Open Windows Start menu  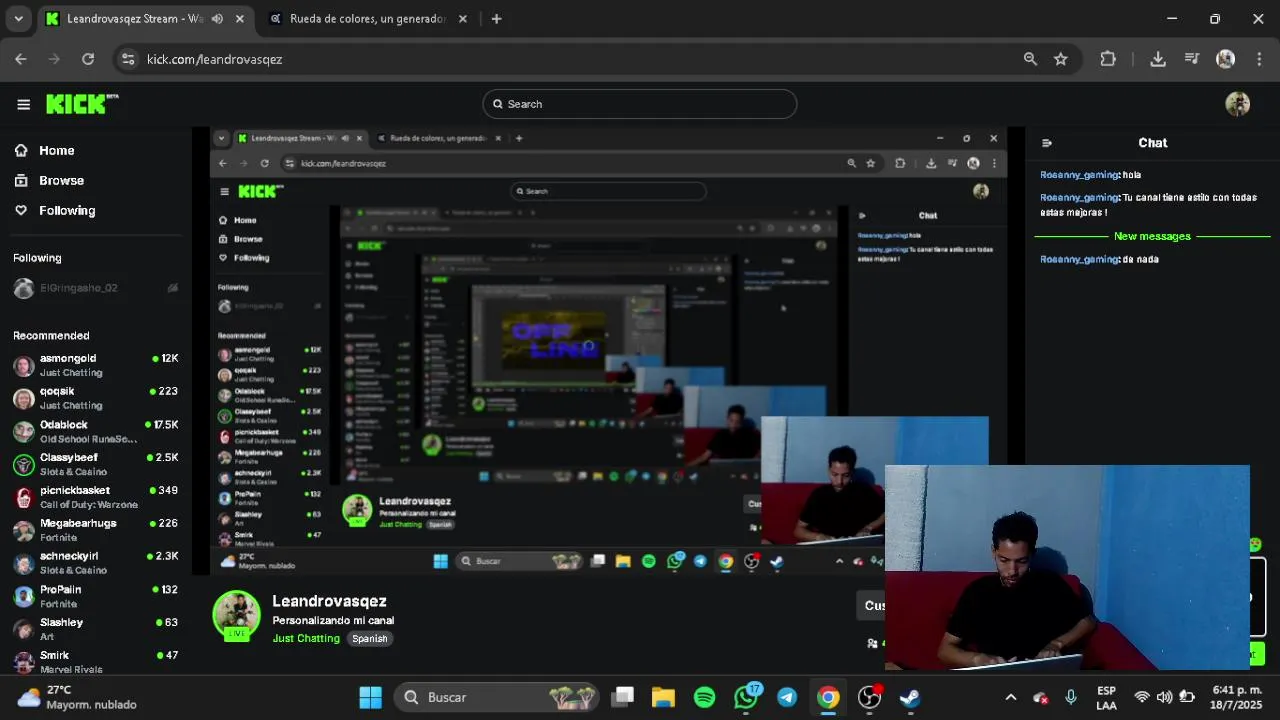click(370, 697)
